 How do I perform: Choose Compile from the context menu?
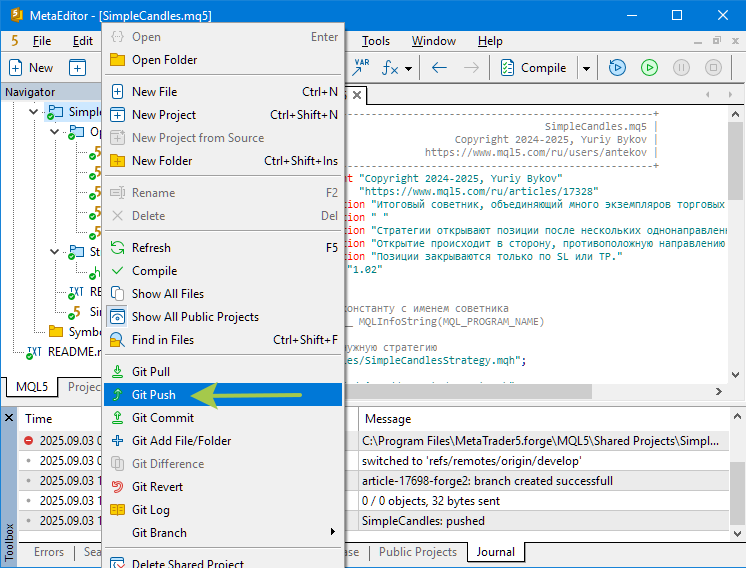[x=223, y=271]
